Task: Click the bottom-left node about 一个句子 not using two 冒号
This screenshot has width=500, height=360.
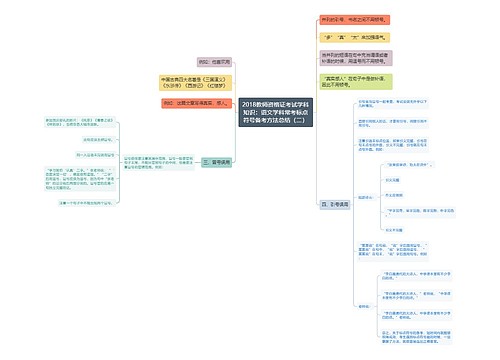Action: pyautogui.click(x=86, y=203)
